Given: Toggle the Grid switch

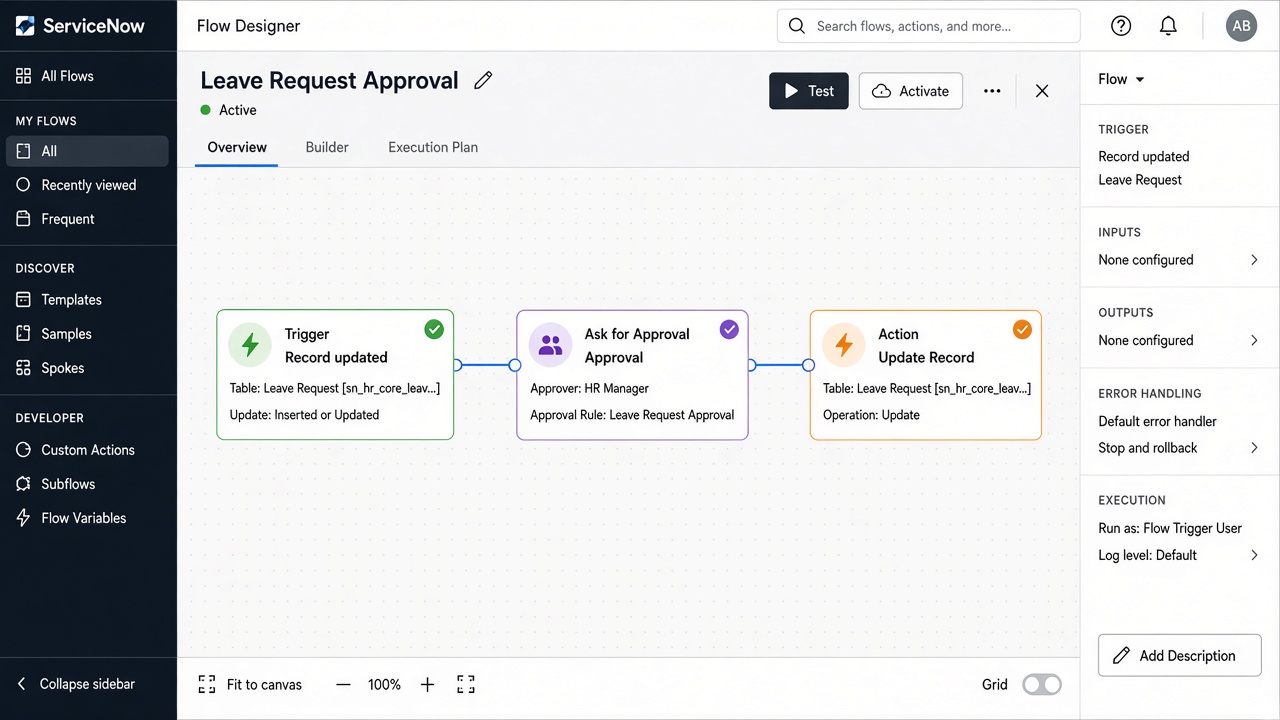Looking at the screenshot, I should click(1041, 684).
